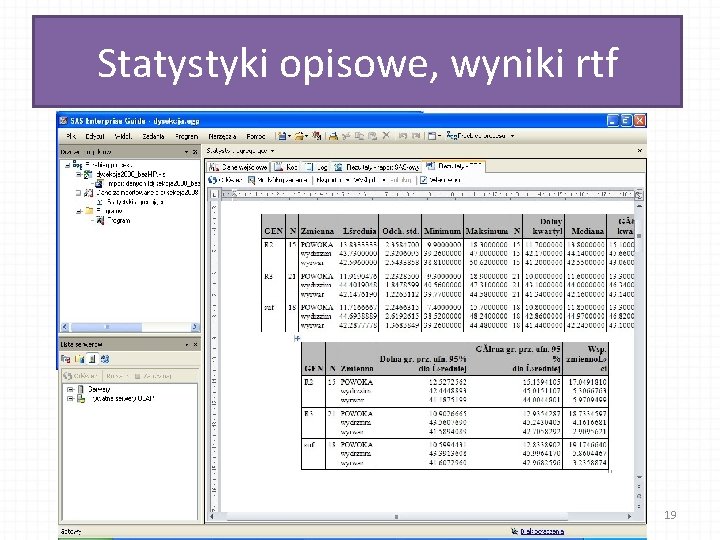Viewport: 720px width, 540px height.
Task: Collapse the Programy folder node
Action: click(78, 211)
